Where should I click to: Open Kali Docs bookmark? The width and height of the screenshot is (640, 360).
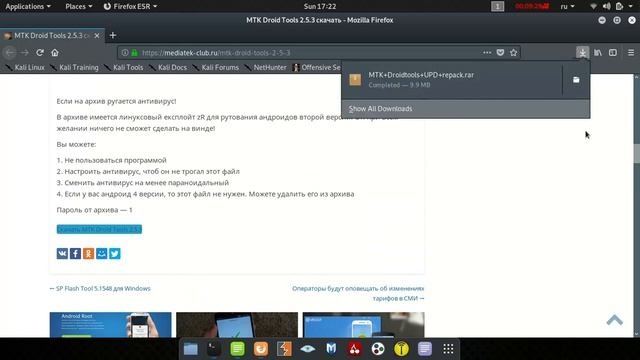point(168,67)
